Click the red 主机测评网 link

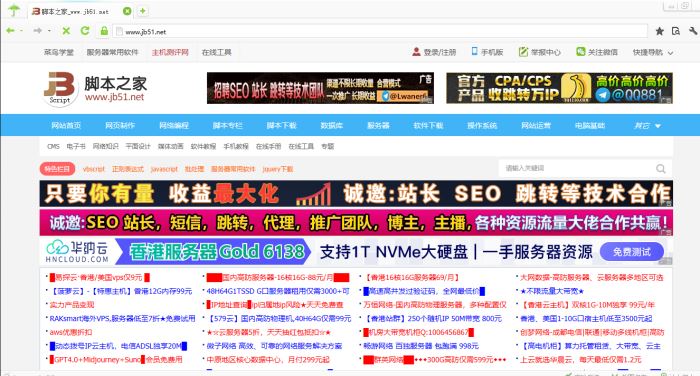click(x=170, y=52)
